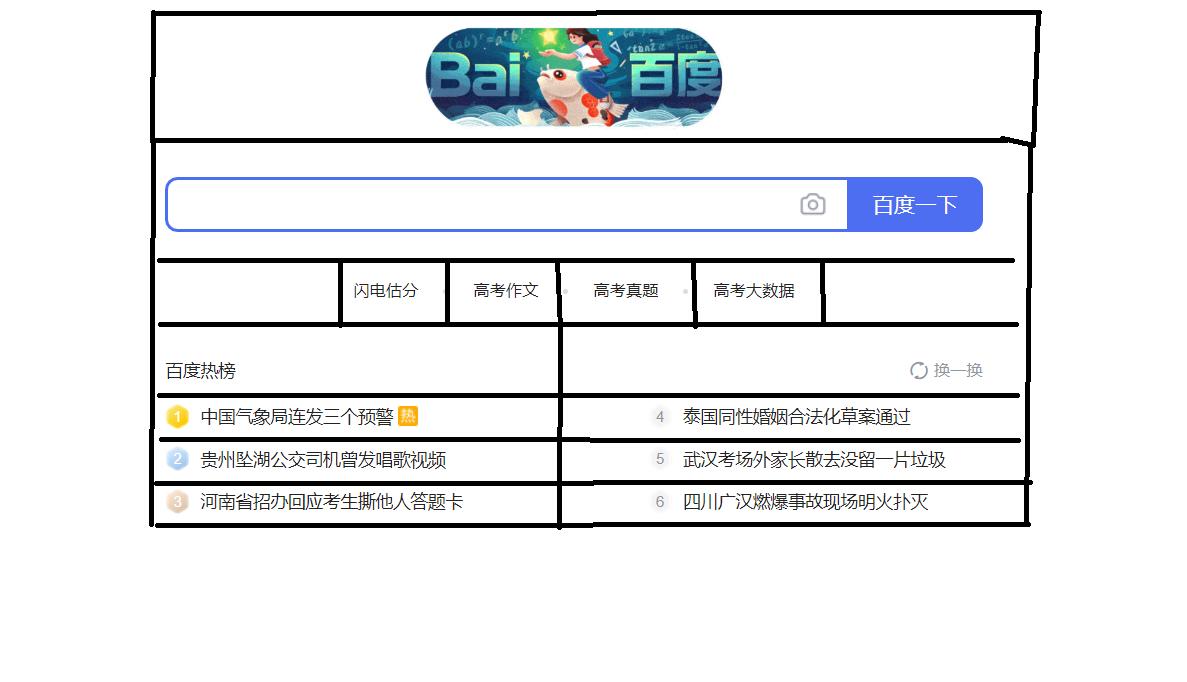Click the refresh icon beside 换一换
This screenshot has height=682, width=1187.
click(919, 369)
